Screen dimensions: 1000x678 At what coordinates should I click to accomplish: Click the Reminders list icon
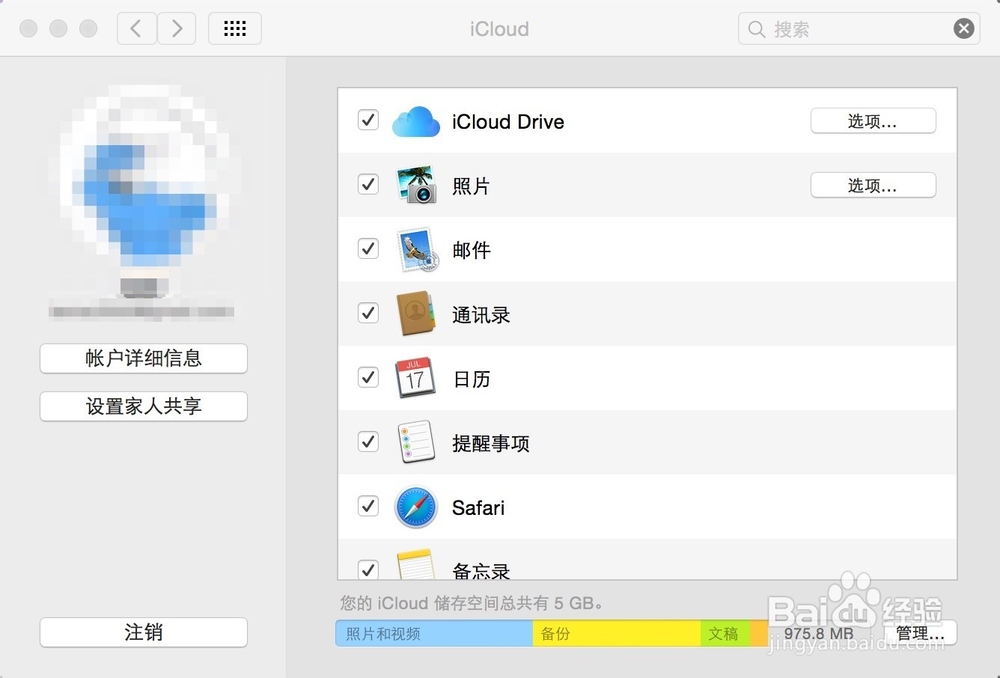click(416, 441)
